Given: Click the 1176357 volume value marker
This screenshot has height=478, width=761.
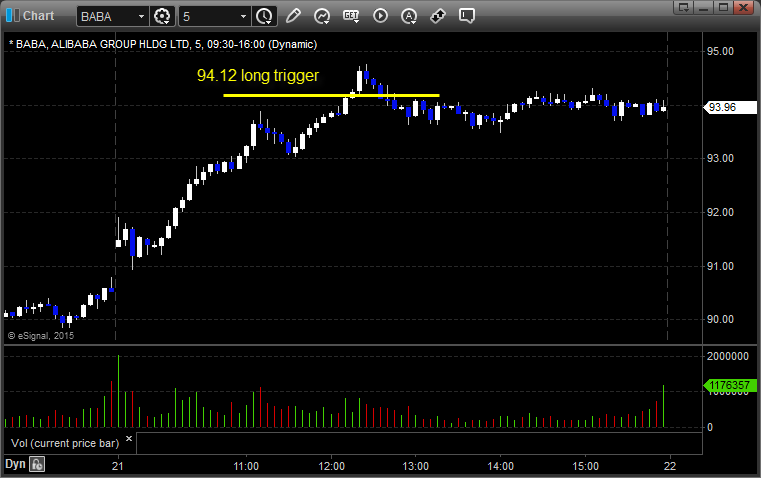Looking at the screenshot, I should coord(730,385).
